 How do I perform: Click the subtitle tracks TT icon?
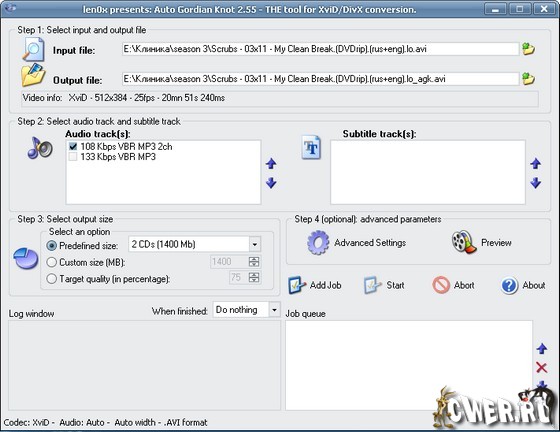coord(311,147)
